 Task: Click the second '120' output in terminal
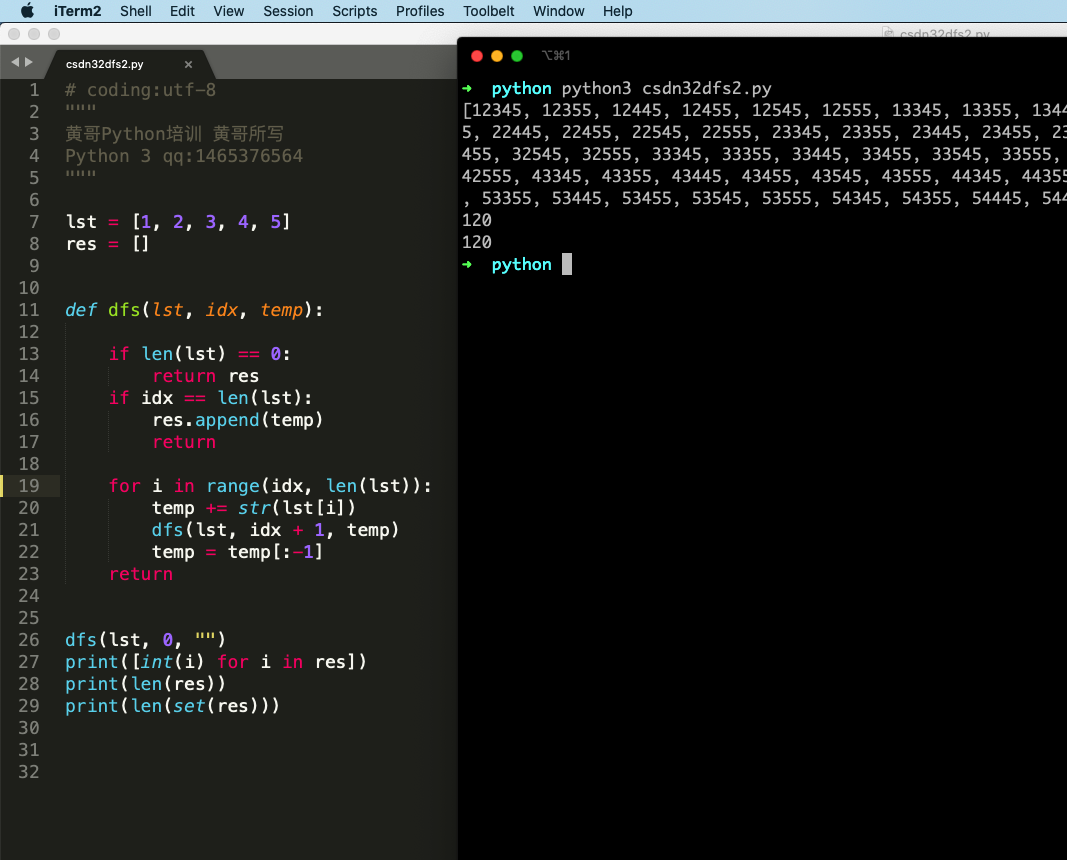[x=476, y=242]
